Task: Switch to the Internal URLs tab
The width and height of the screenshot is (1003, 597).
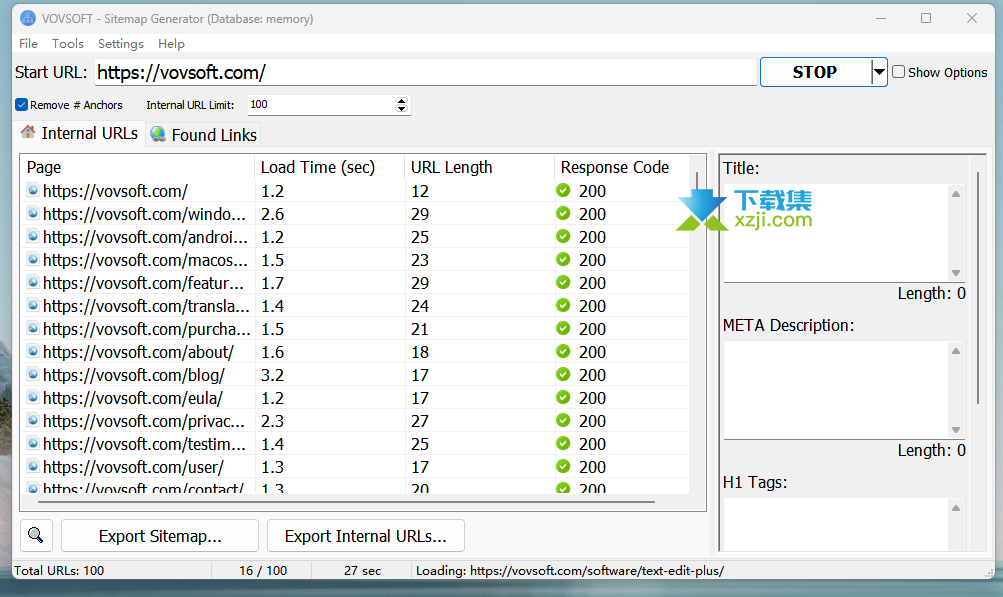Action: 80,133
